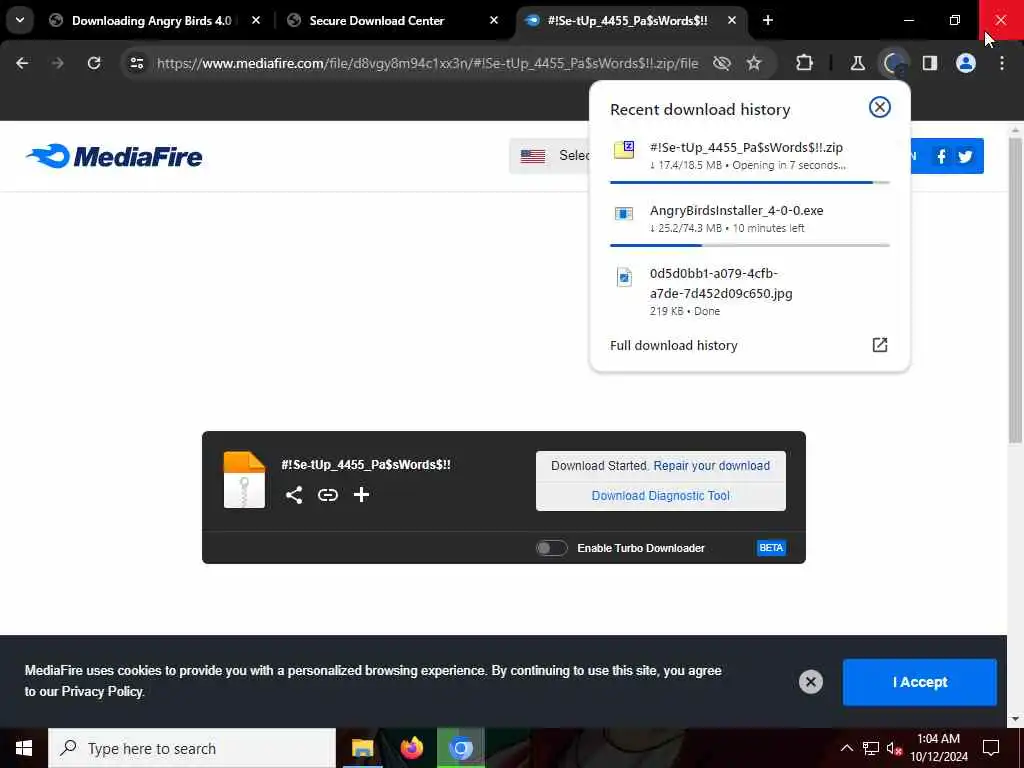Open Full download history
Image resolution: width=1024 pixels, height=768 pixels.
pos(673,345)
